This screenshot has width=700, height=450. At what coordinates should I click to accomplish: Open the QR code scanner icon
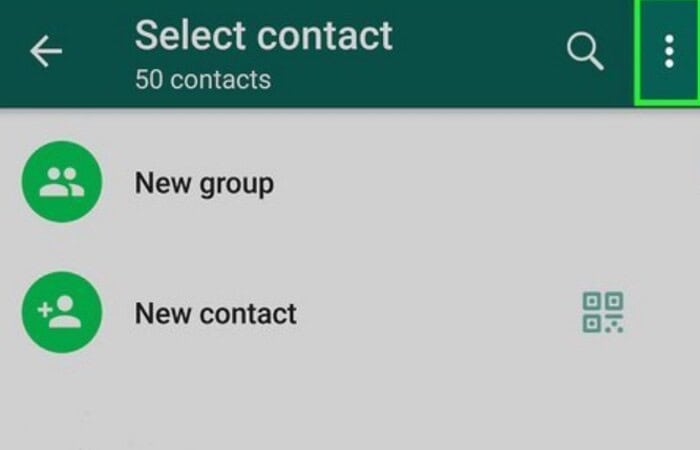pos(603,312)
